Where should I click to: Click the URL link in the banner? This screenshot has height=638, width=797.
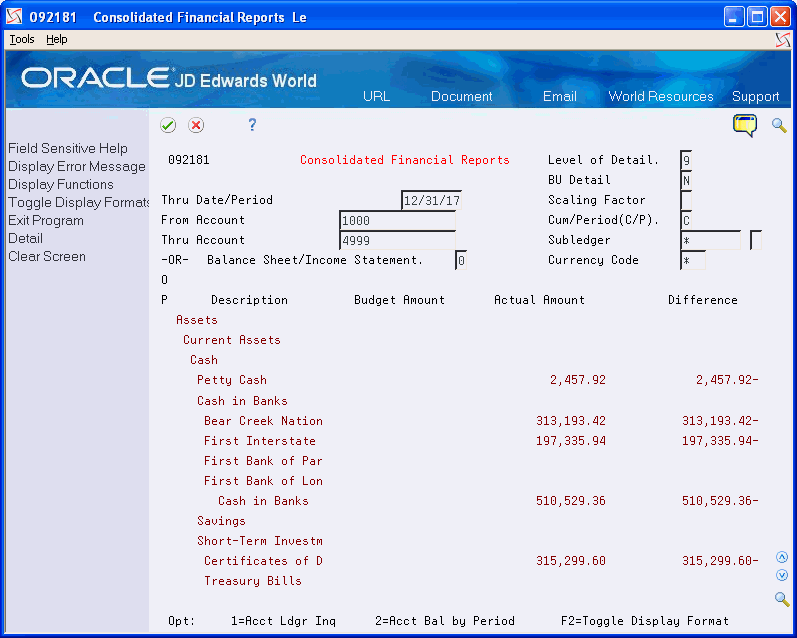(x=376, y=96)
